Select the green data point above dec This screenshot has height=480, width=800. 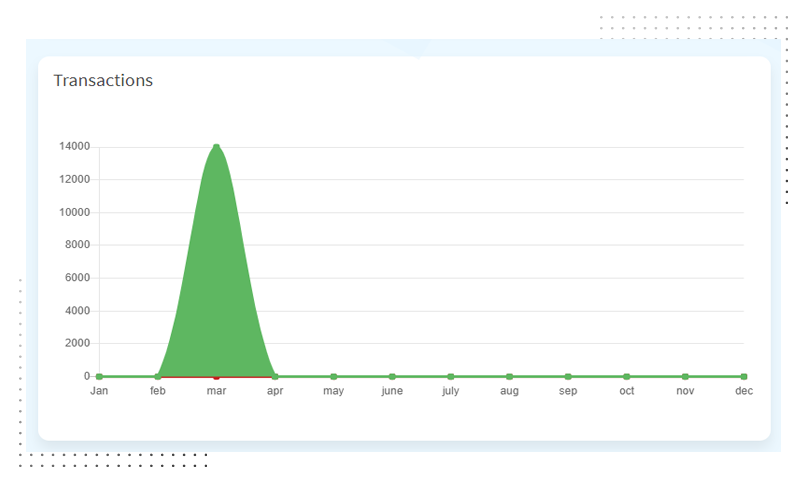[743, 376]
